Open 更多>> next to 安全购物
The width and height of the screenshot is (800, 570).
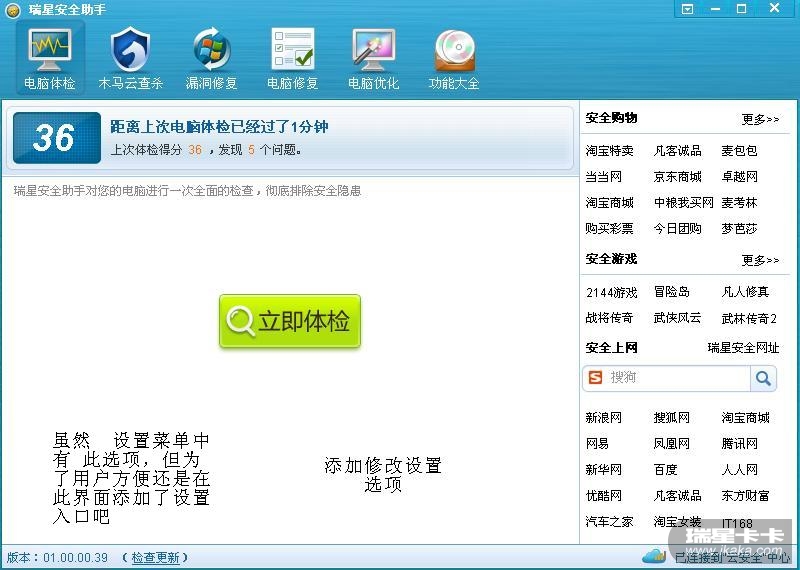tap(760, 119)
